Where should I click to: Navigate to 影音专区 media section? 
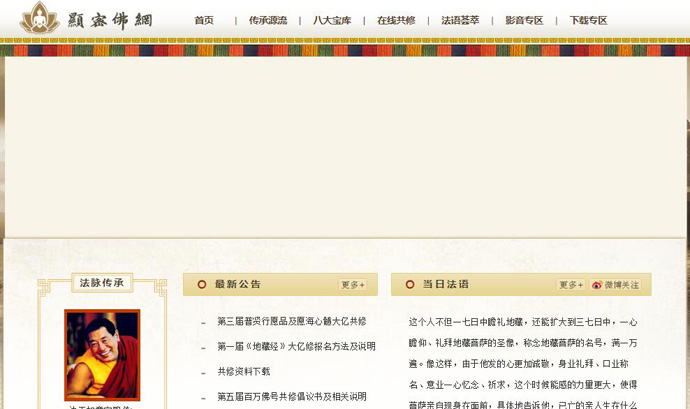point(524,20)
